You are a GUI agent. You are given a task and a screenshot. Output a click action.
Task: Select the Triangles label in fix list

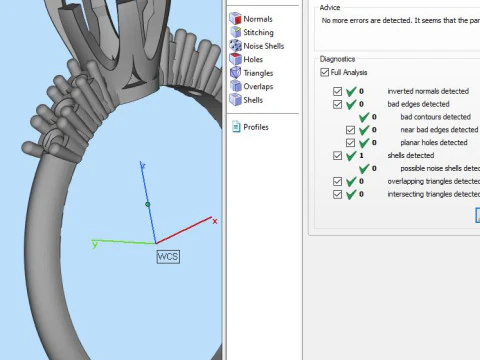pyautogui.click(x=258, y=73)
